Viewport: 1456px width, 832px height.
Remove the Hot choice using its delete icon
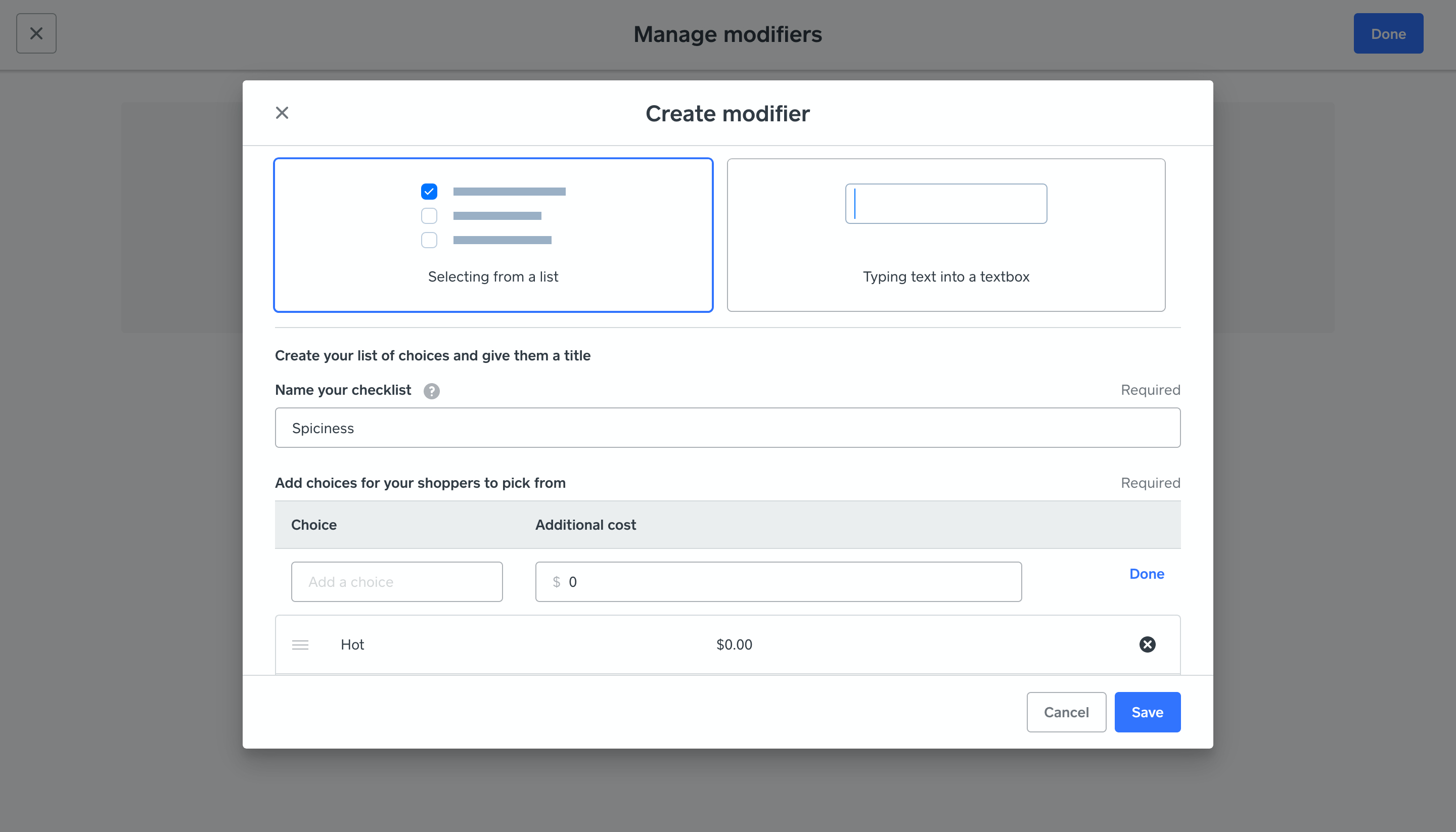1148,644
